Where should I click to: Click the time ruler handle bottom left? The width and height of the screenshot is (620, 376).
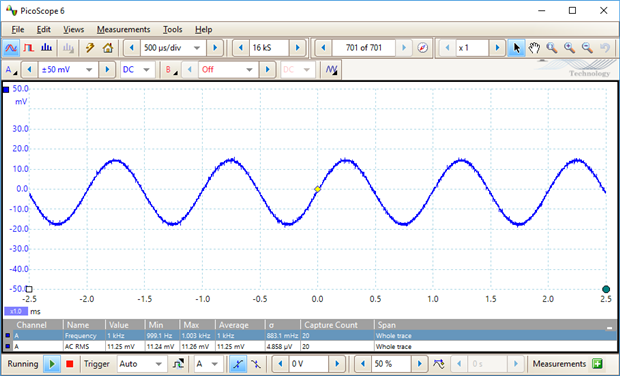coord(29,289)
